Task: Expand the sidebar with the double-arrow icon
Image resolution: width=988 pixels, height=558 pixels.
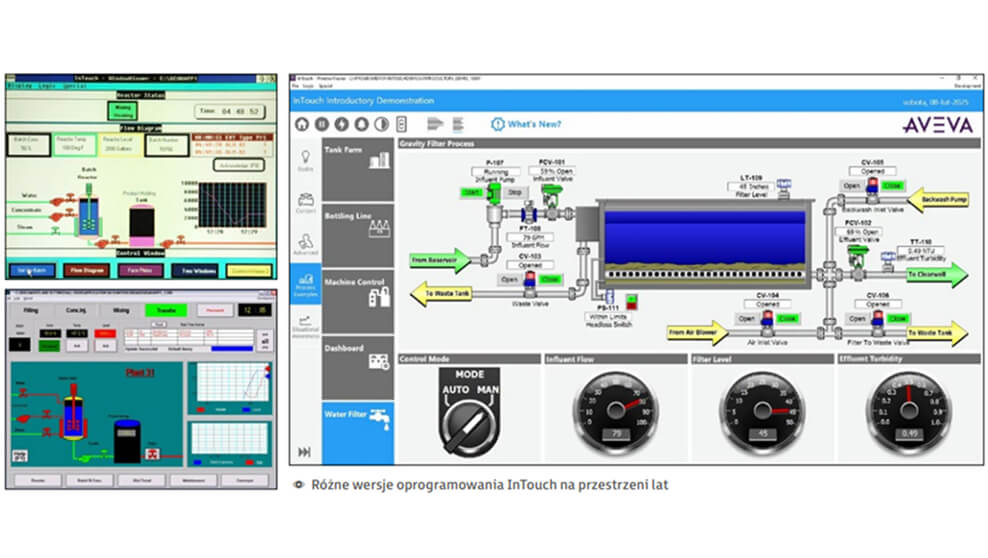Action: tap(305, 452)
